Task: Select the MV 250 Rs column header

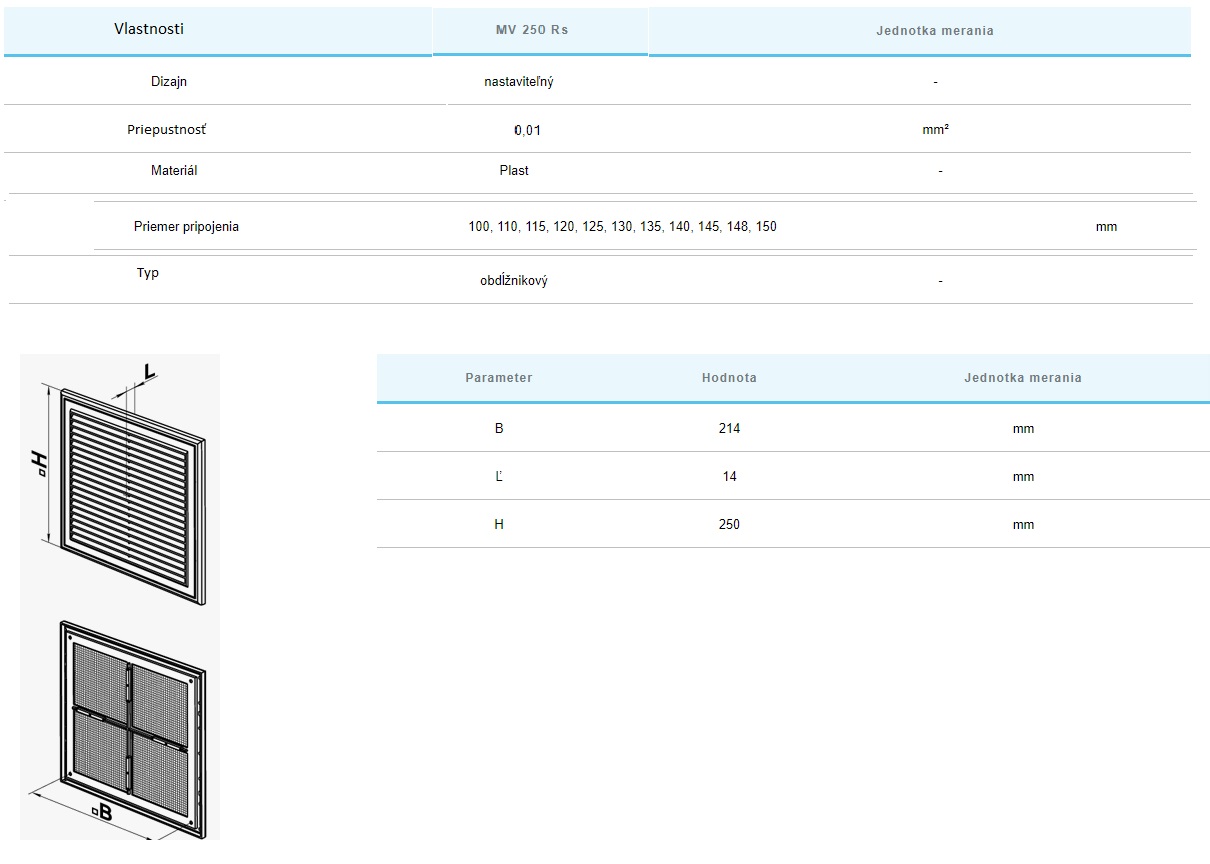Action: pyautogui.click(x=531, y=30)
